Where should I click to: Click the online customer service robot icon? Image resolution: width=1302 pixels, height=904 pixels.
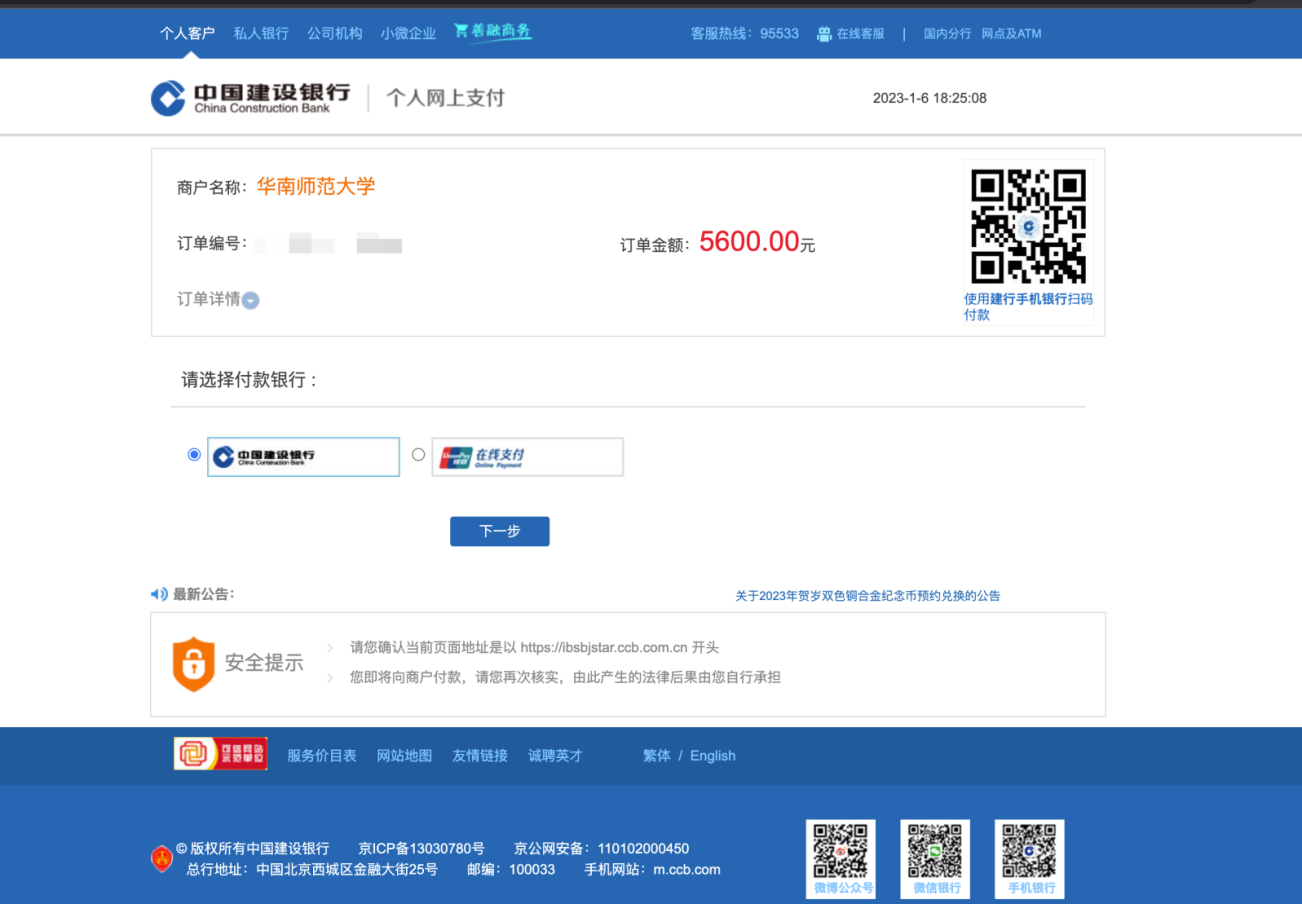tap(824, 34)
